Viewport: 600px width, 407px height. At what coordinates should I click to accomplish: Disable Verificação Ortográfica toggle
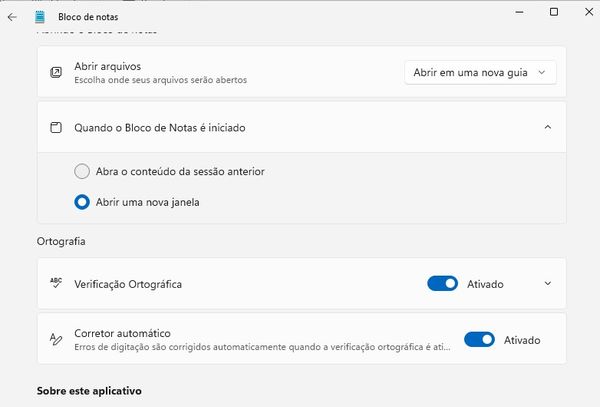[x=442, y=283]
